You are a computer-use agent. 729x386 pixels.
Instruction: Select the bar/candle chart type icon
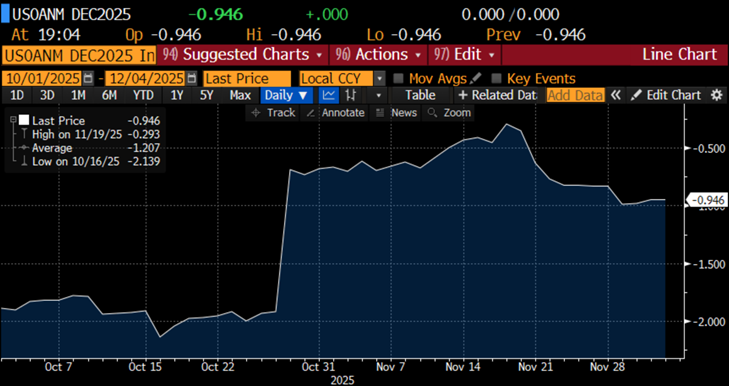351,95
